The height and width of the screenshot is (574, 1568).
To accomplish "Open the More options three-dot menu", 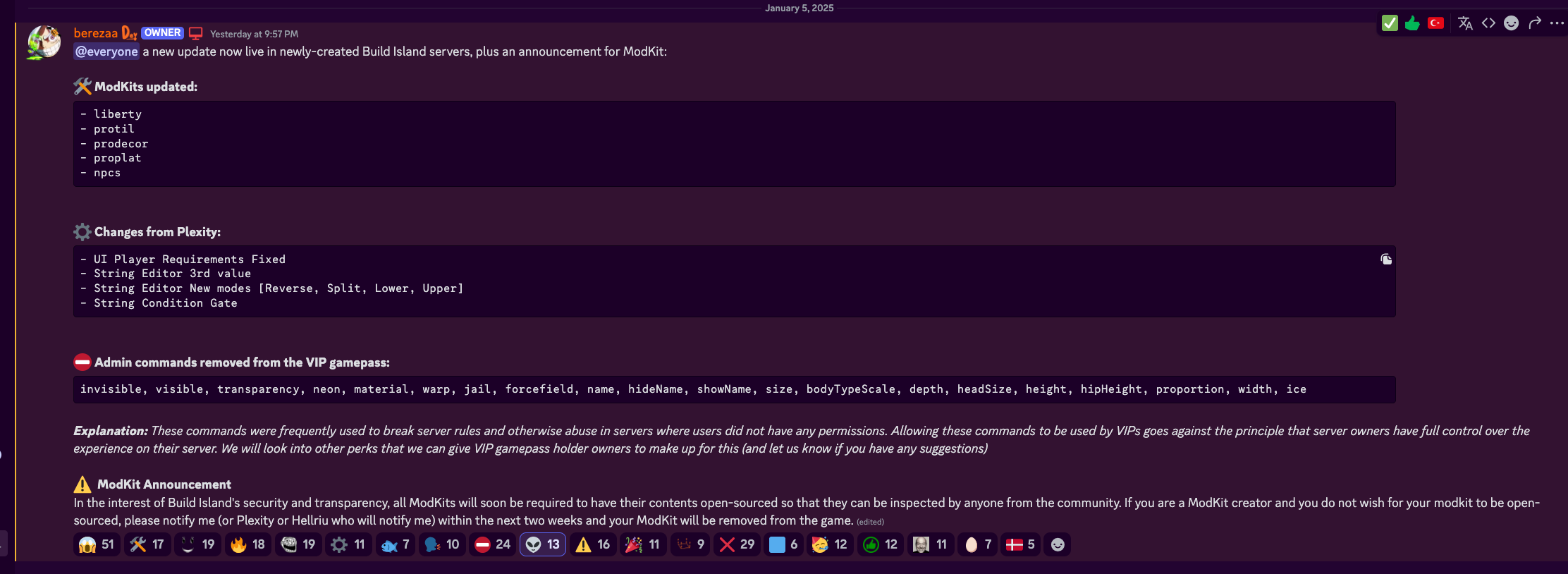I will [1557, 23].
